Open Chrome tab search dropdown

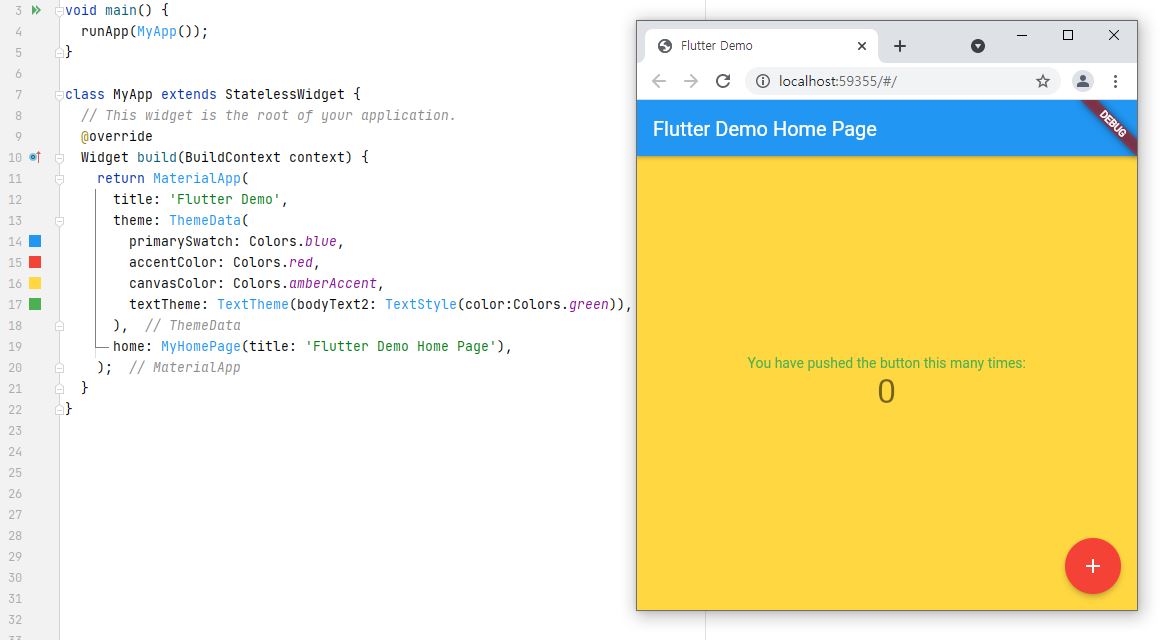[x=977, y=46]
